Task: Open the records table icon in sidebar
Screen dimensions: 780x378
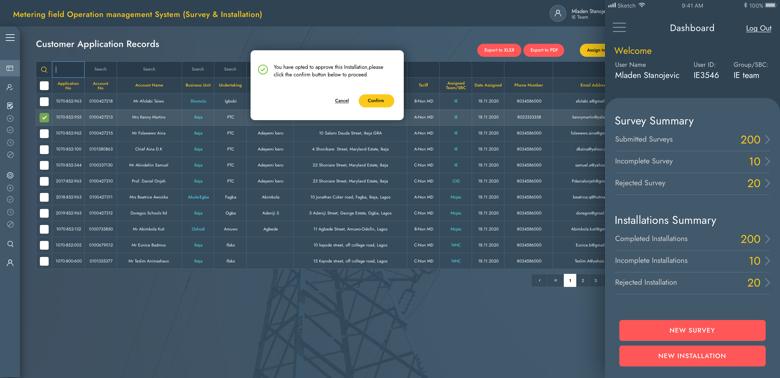Action: click(10, 68)
